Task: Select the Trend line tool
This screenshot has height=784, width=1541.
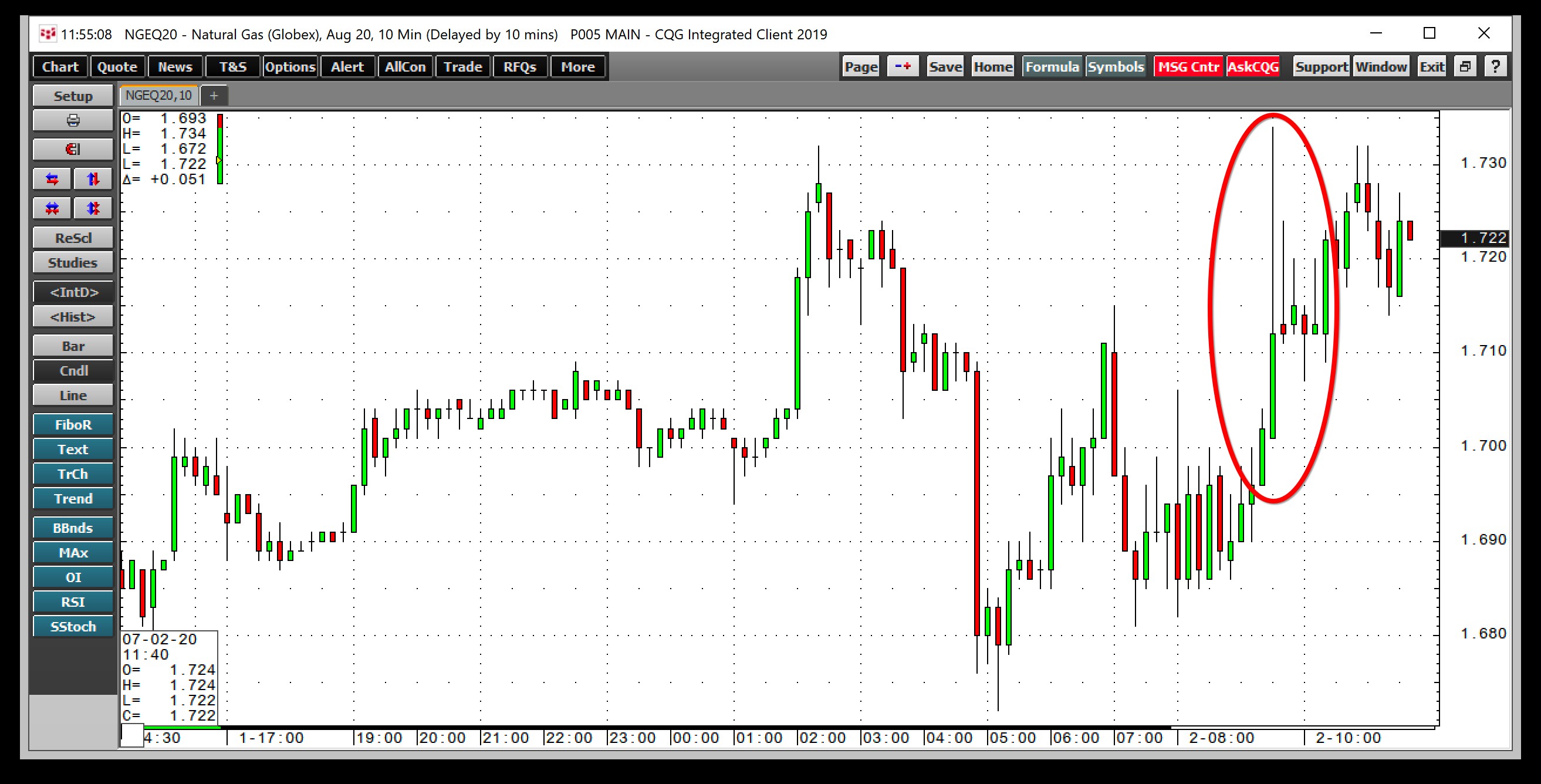Action: pos(73,499)
